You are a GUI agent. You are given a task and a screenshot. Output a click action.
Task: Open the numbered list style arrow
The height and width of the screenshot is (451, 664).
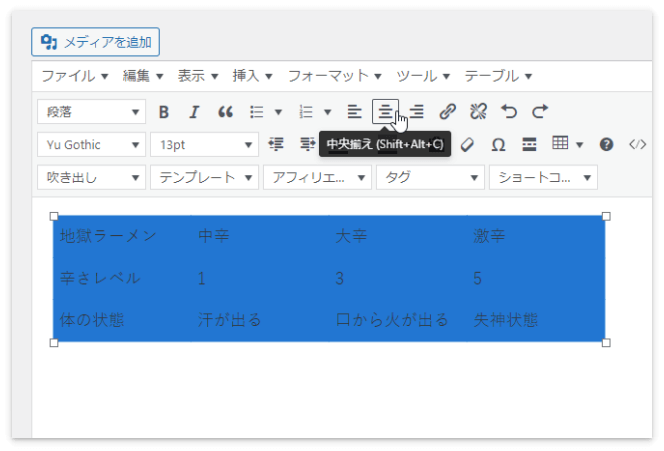pos(327,112)
